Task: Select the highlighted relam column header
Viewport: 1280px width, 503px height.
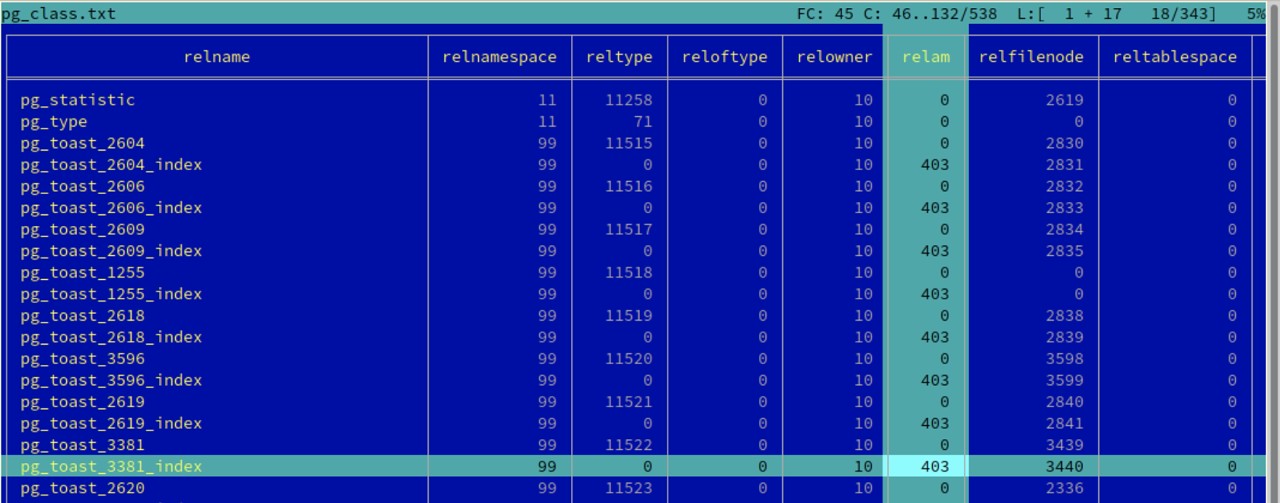Action: pyautogui.click(x=926, y=57)
